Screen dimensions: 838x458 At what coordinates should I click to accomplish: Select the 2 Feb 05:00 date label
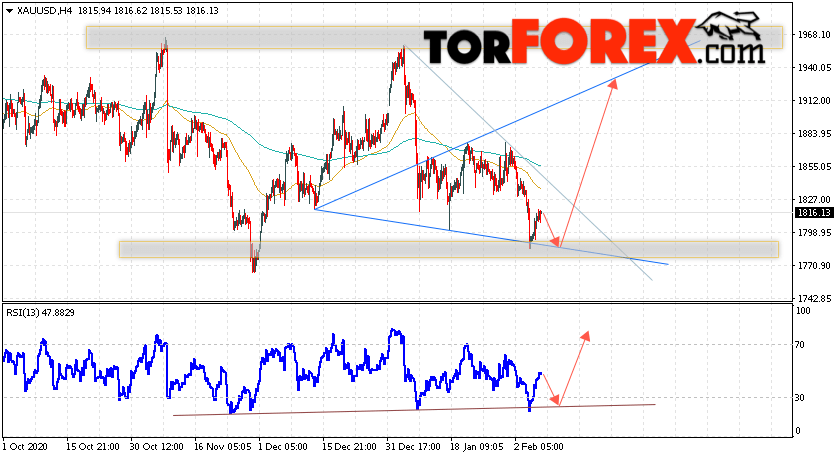[x=538, y=447]
